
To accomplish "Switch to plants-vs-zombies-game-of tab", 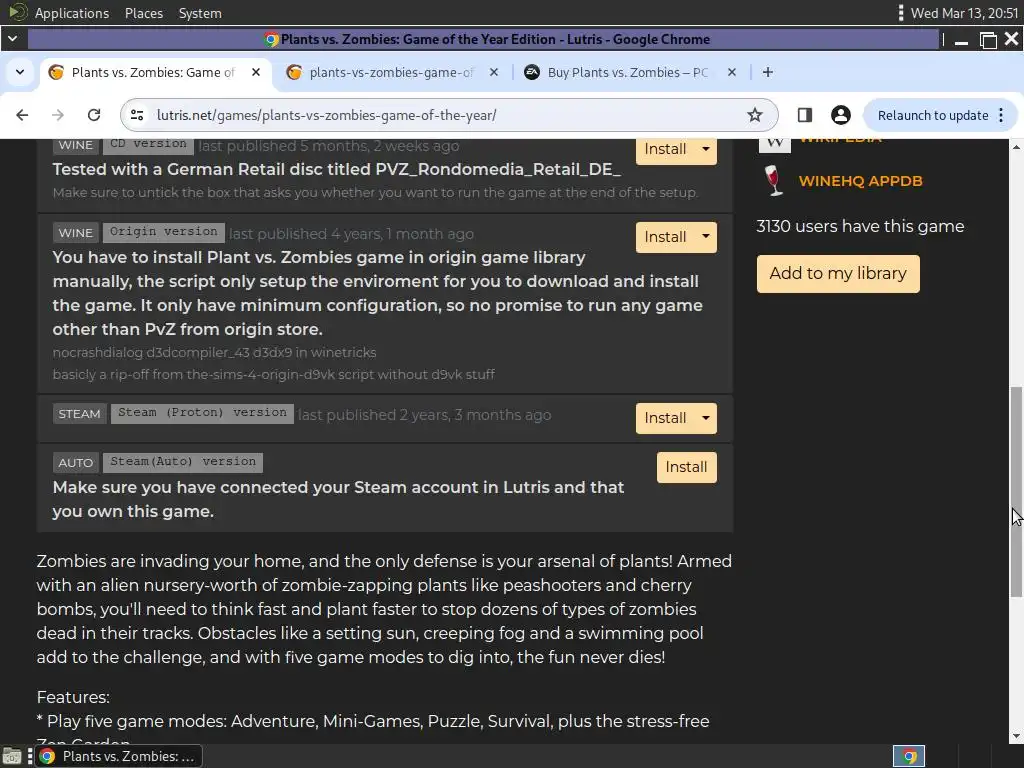I will pyautogui.click(x=391, y=72).
